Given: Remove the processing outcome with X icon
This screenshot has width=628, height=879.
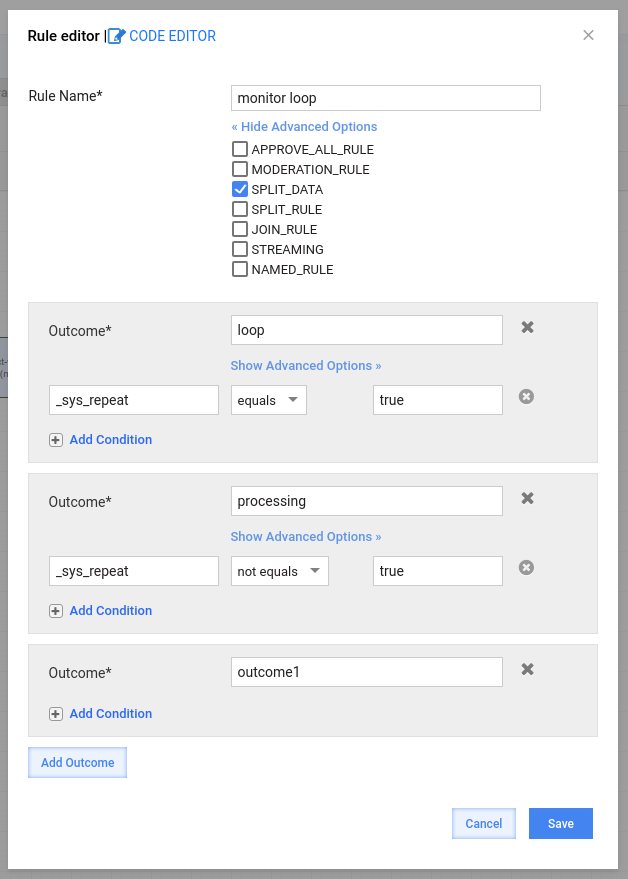Looking at the screenshot, I should tap(527, 498).
